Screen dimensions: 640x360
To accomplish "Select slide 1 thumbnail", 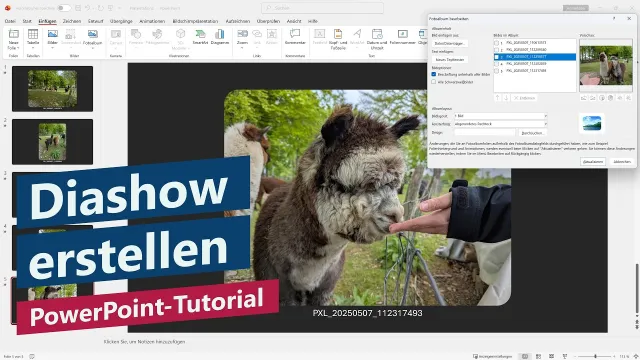I will 52,89.
